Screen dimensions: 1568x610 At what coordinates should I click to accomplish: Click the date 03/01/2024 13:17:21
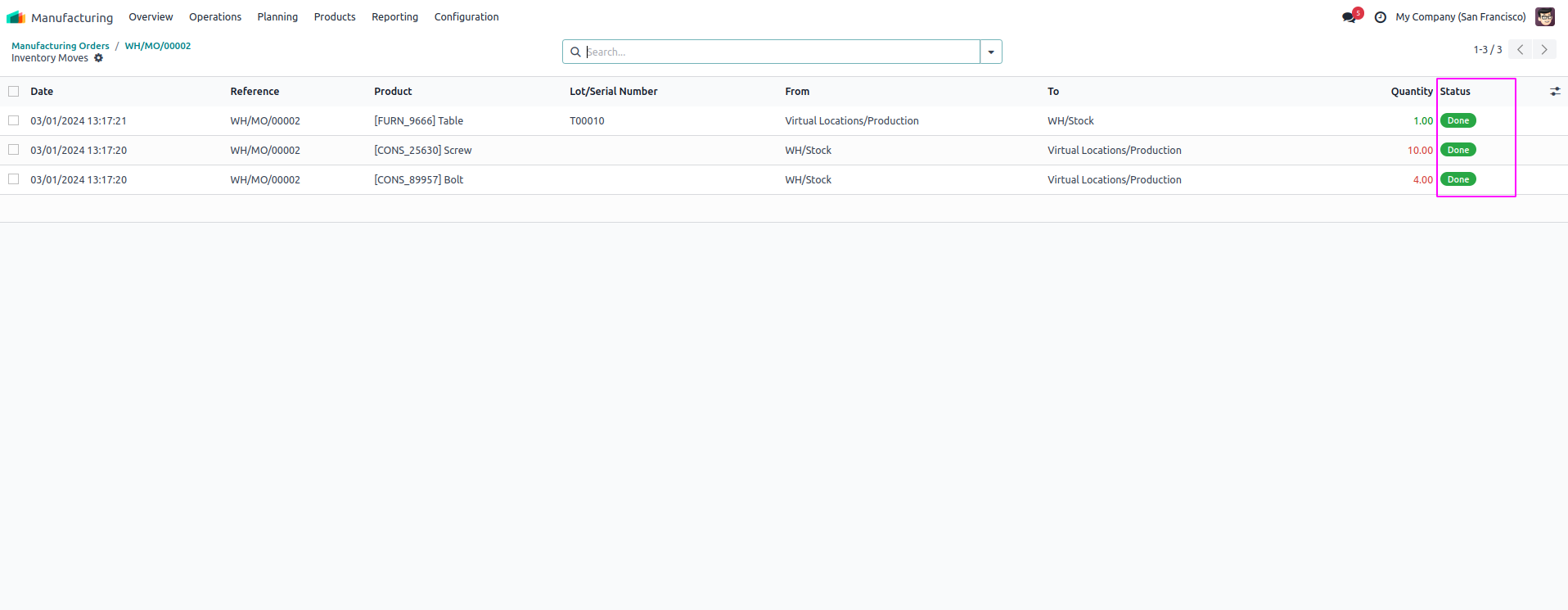click(79, 121)
